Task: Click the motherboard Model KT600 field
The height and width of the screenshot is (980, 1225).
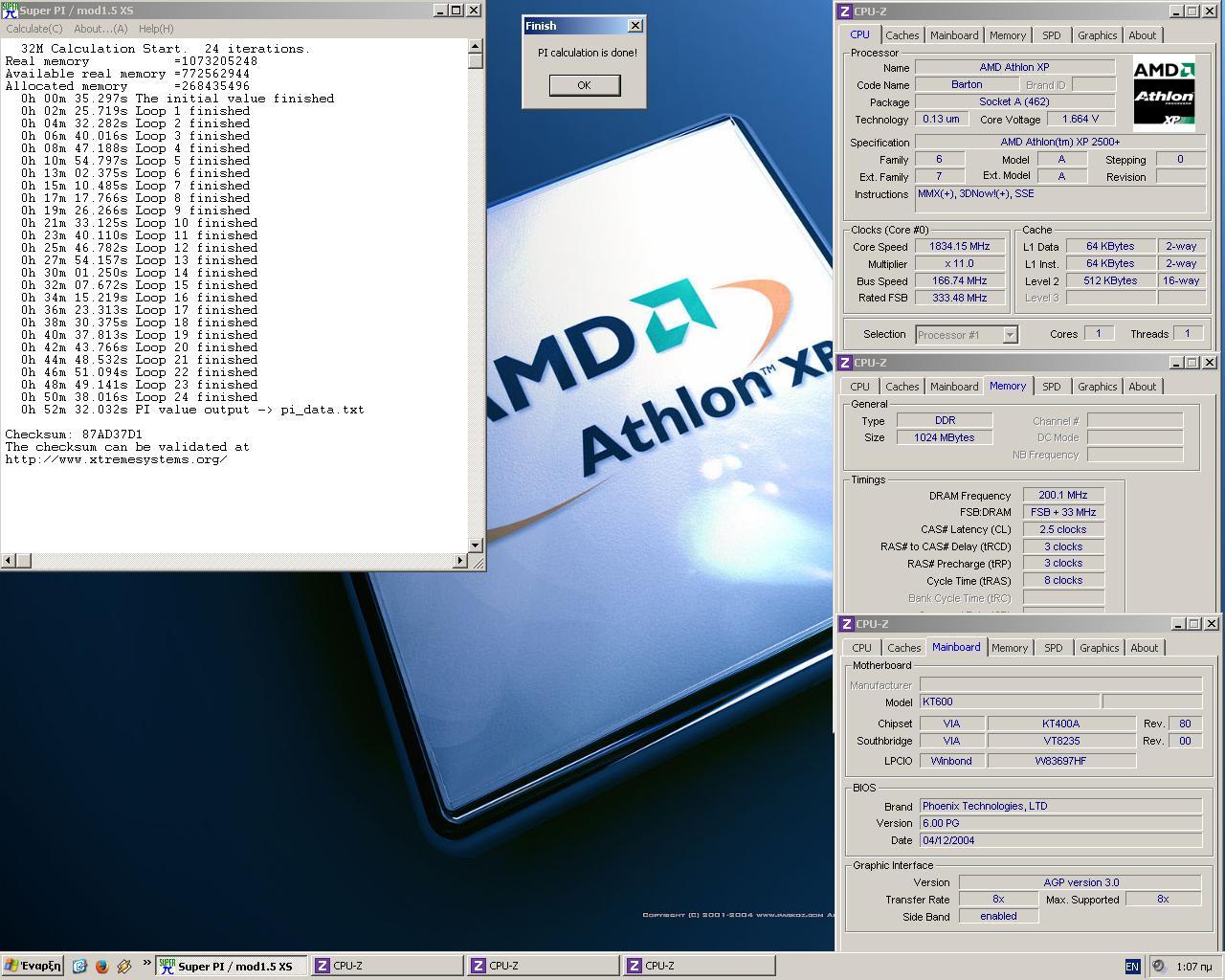Action: pyautogui.click(x=1009, y=702)
